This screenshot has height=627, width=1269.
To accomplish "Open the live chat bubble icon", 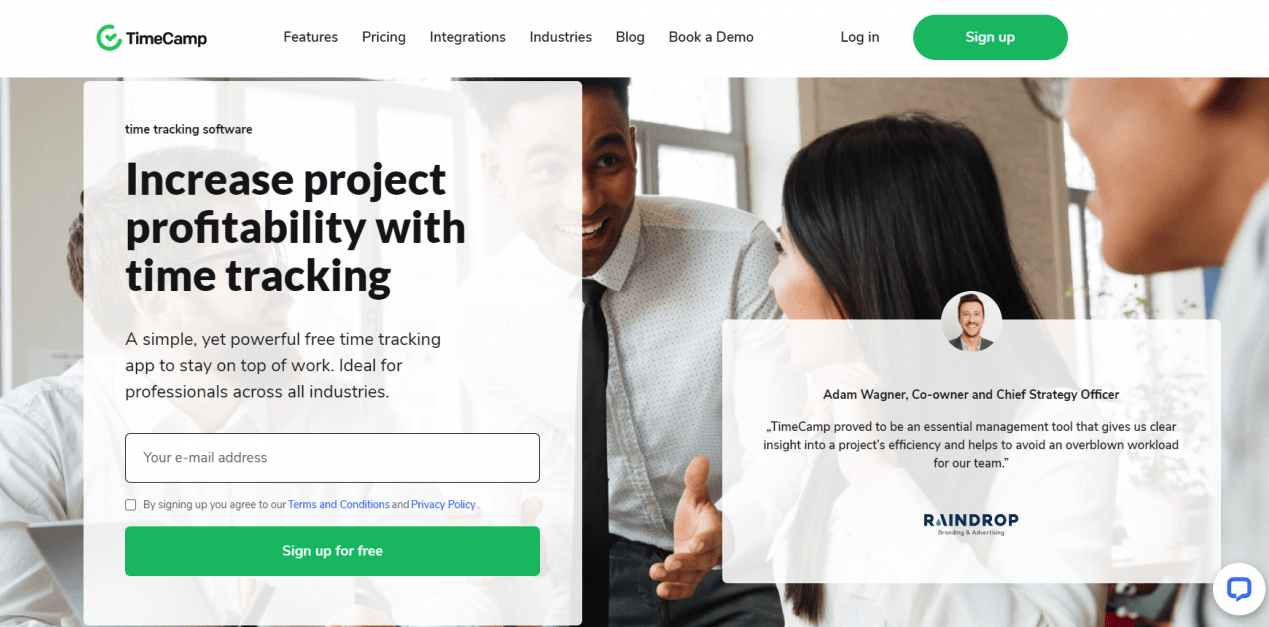I will (1239, 589).
